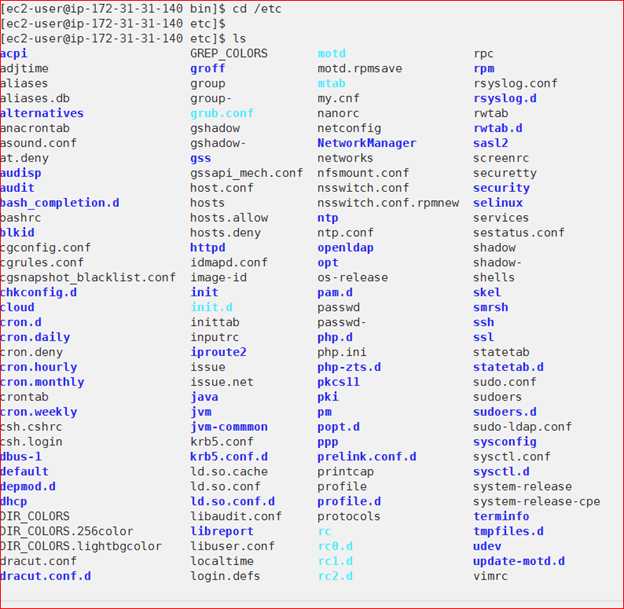This screenshot has width=624, height=609.
Task: Click selinux directory
Action: (498, 203)
